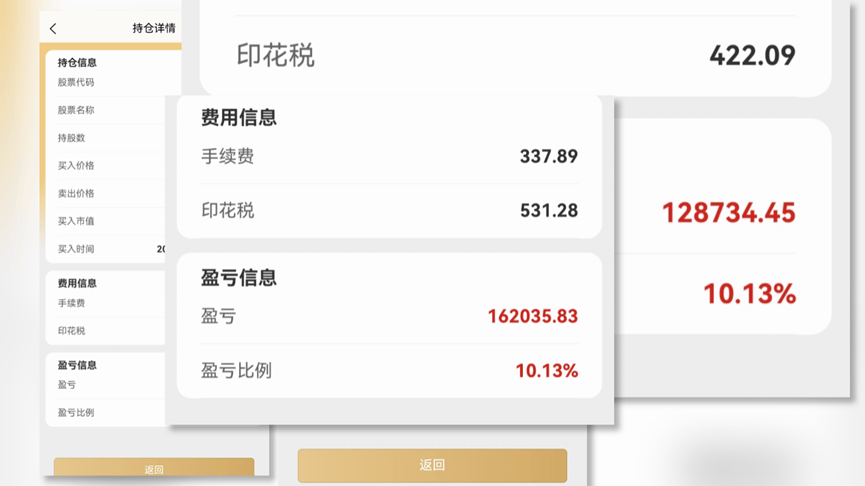
Task: Click the 手续费 value 337.89
Action: (x=548, y=156)
